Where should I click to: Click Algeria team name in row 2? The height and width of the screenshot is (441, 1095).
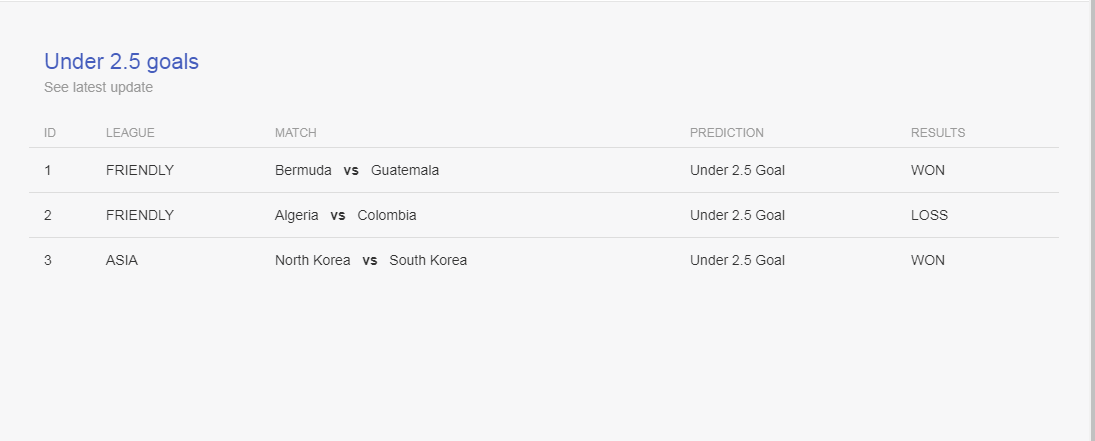297,215
